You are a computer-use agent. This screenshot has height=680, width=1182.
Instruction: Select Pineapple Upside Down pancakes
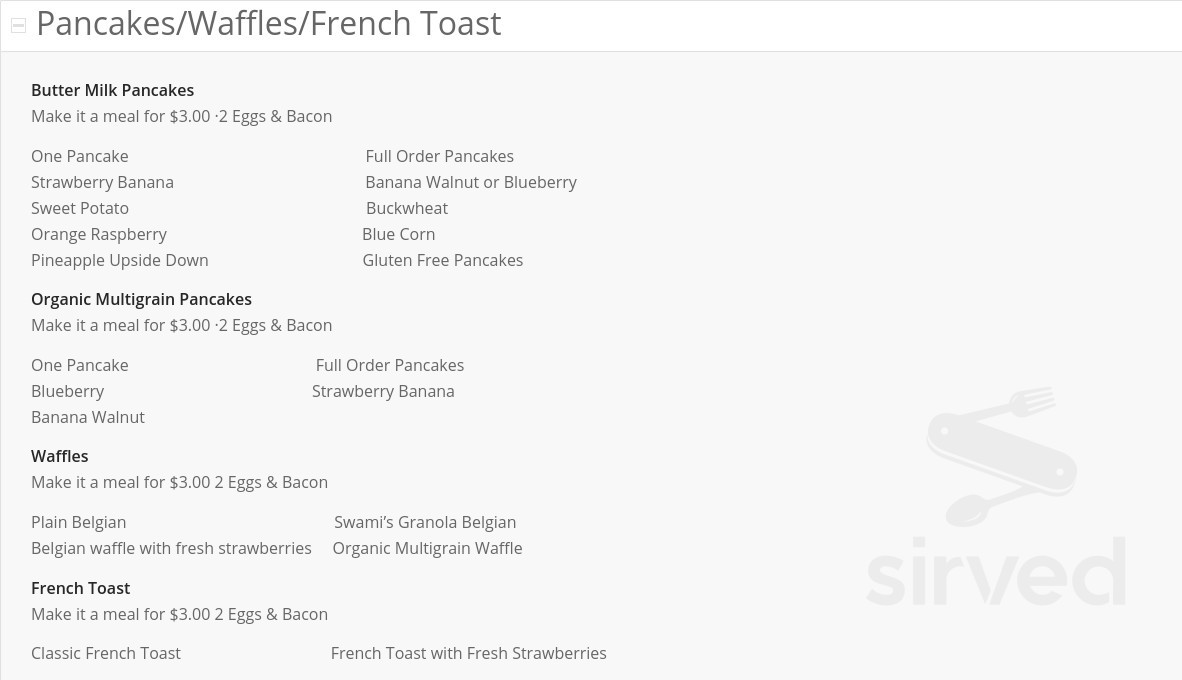coord(120,260)
